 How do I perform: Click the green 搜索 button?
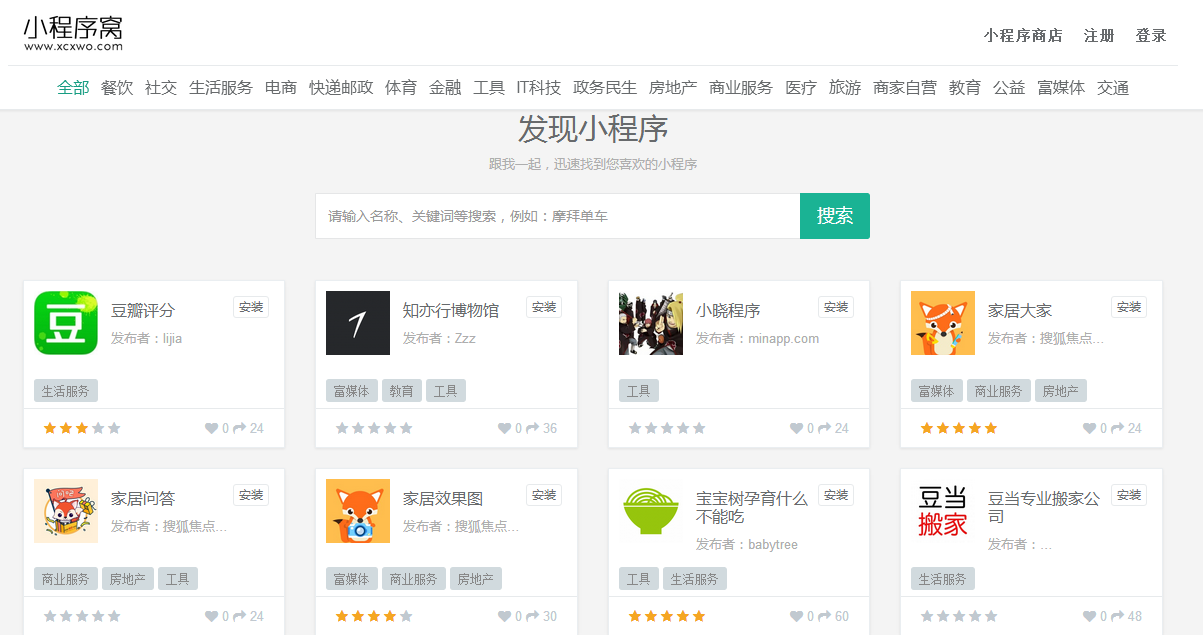[x=835, y=216]
